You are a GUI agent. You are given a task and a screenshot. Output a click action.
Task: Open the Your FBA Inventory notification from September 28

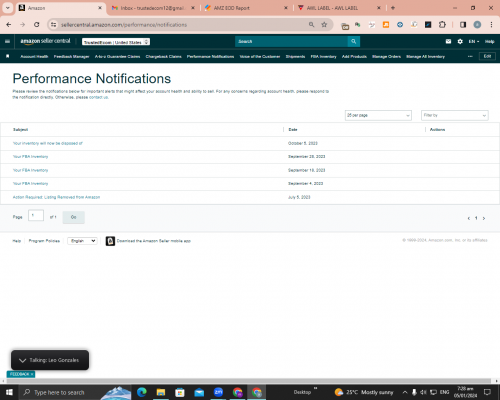point(30,157)
